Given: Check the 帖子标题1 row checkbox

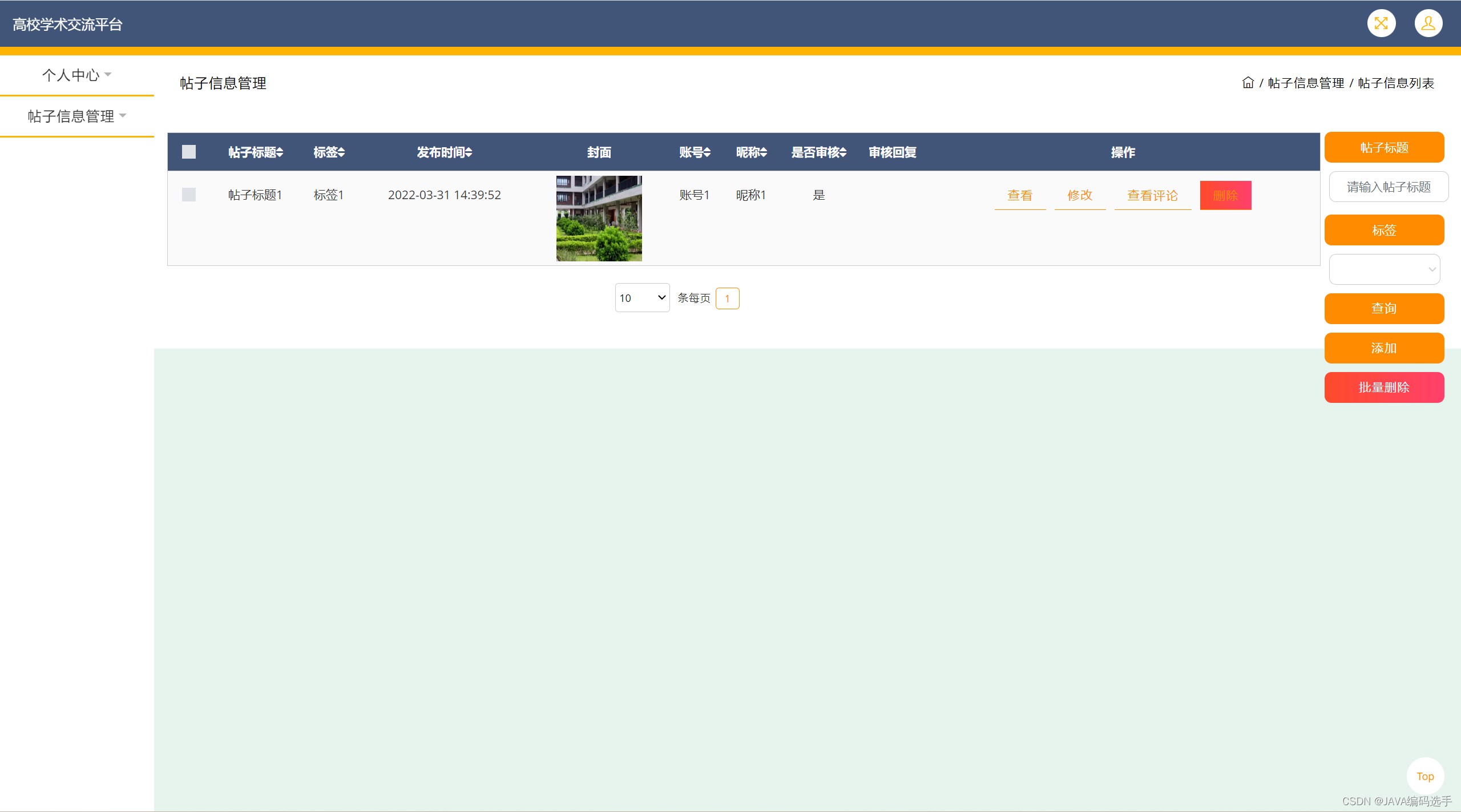Looking at the screenshot, I should (189, 195).
